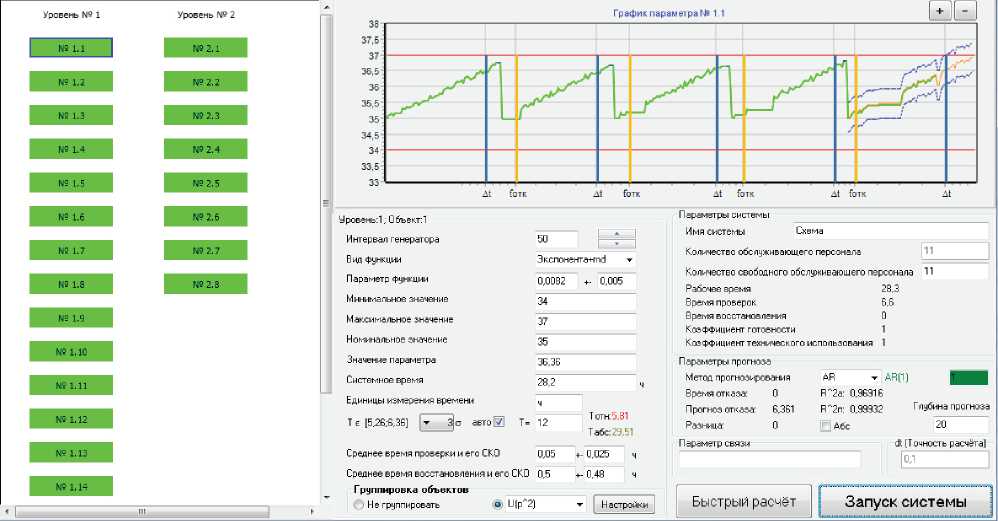Select object № 2.1

[x=206, y=48]
